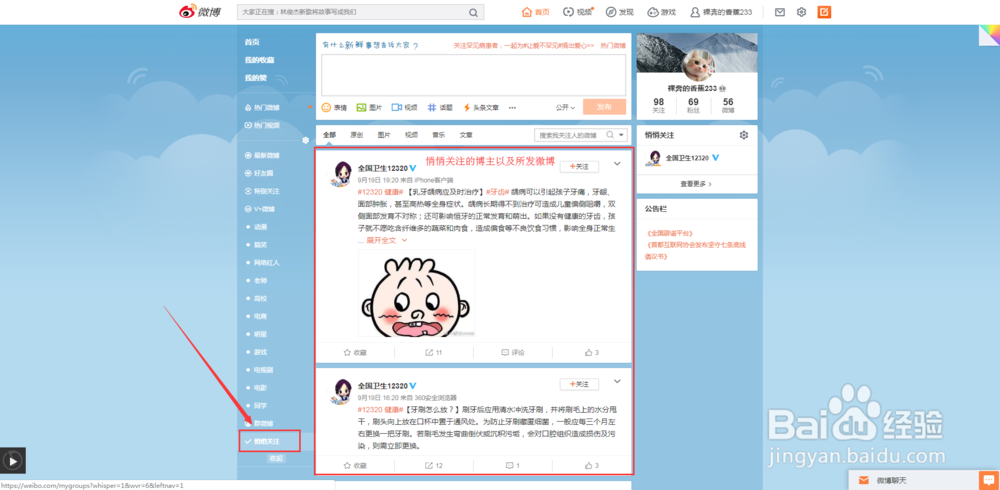Open 热门视频 in left sidebar
The width and height of the screenshot is (1000, 490).
pos(262,125)
